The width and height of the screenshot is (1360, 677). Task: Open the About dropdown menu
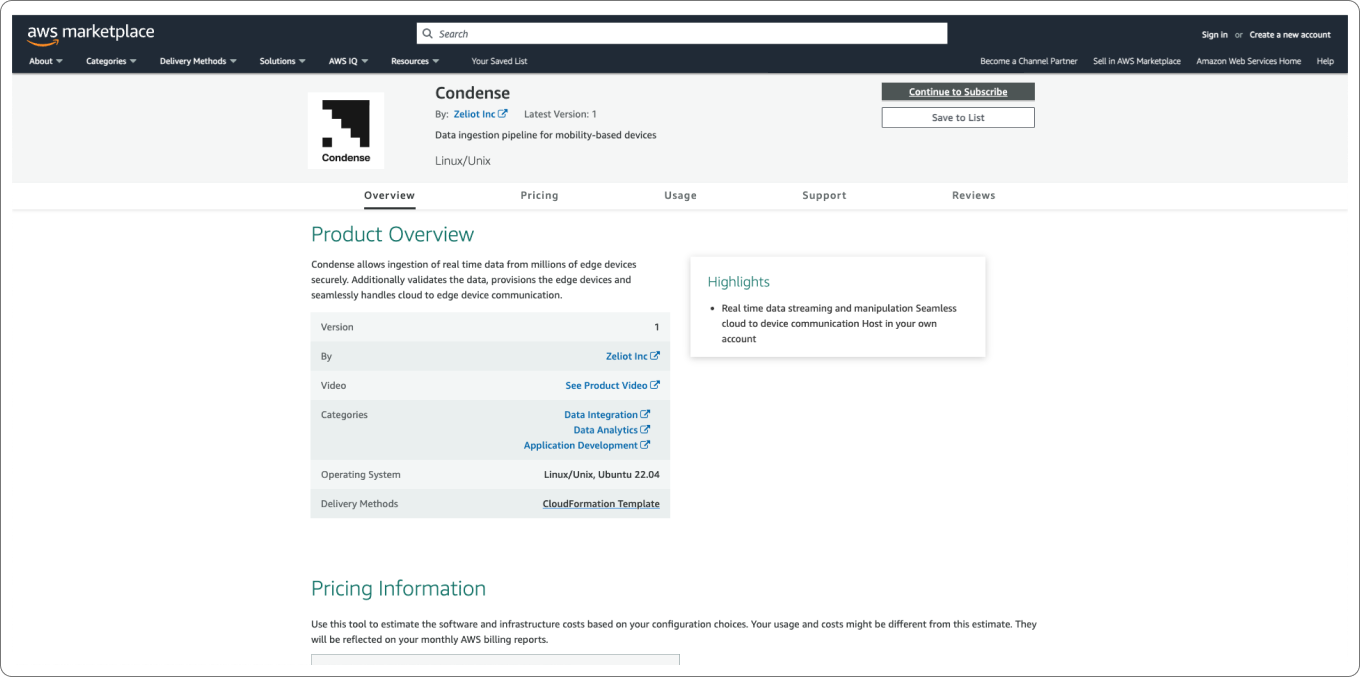tap(46, 61)
